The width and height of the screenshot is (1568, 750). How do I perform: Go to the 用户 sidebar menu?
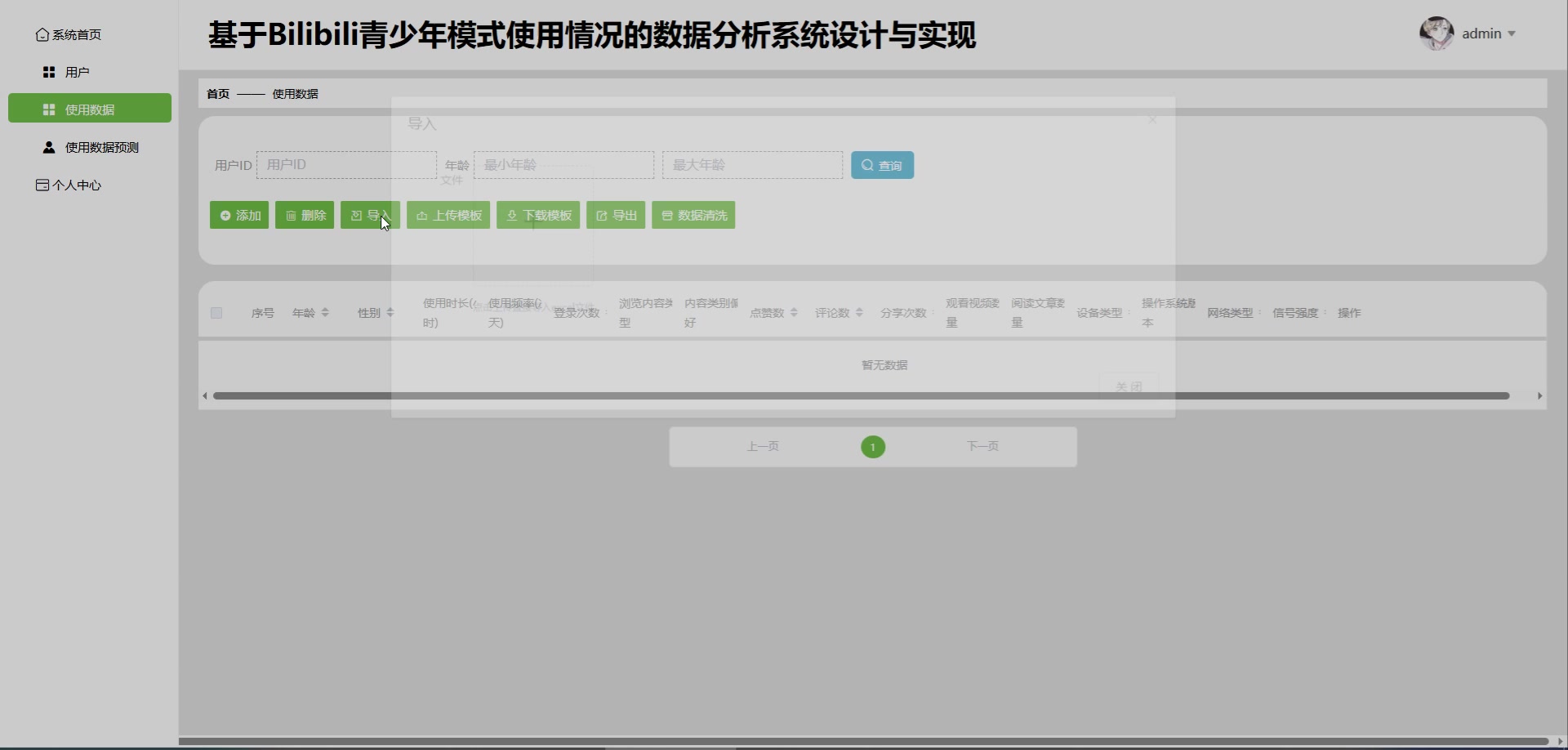point(66,72)
